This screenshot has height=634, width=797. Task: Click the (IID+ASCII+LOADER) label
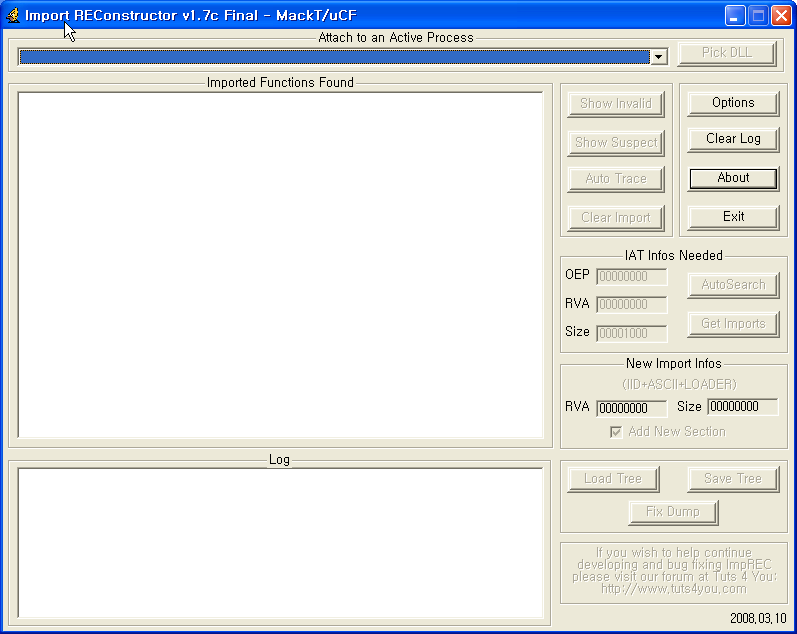pyautogui.click(x=679, y=384)
